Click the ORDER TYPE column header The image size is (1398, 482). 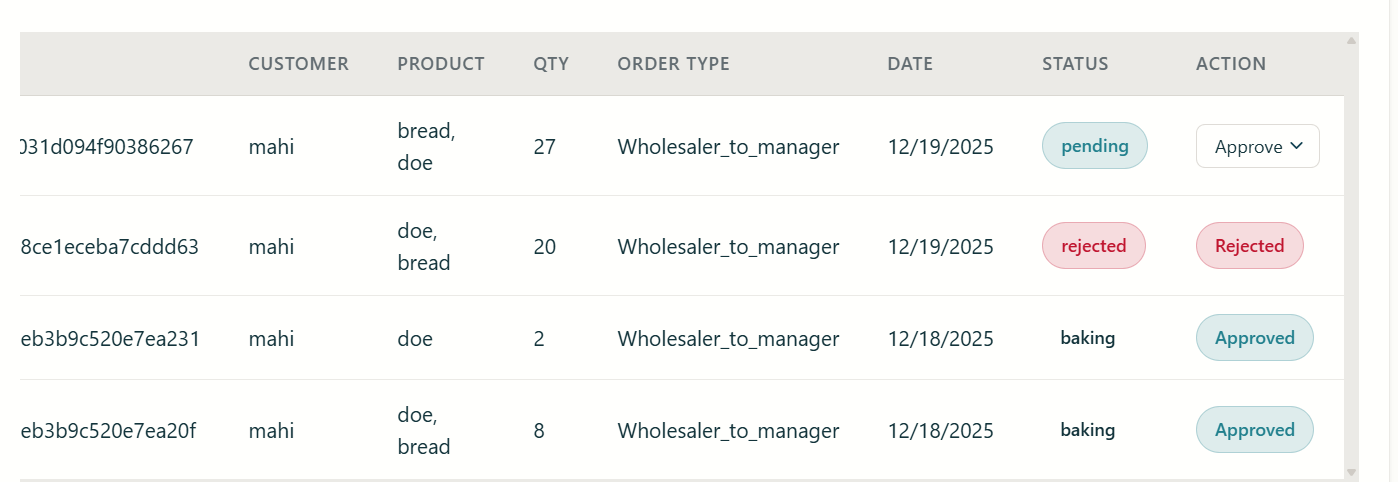[x=673, y=64]
